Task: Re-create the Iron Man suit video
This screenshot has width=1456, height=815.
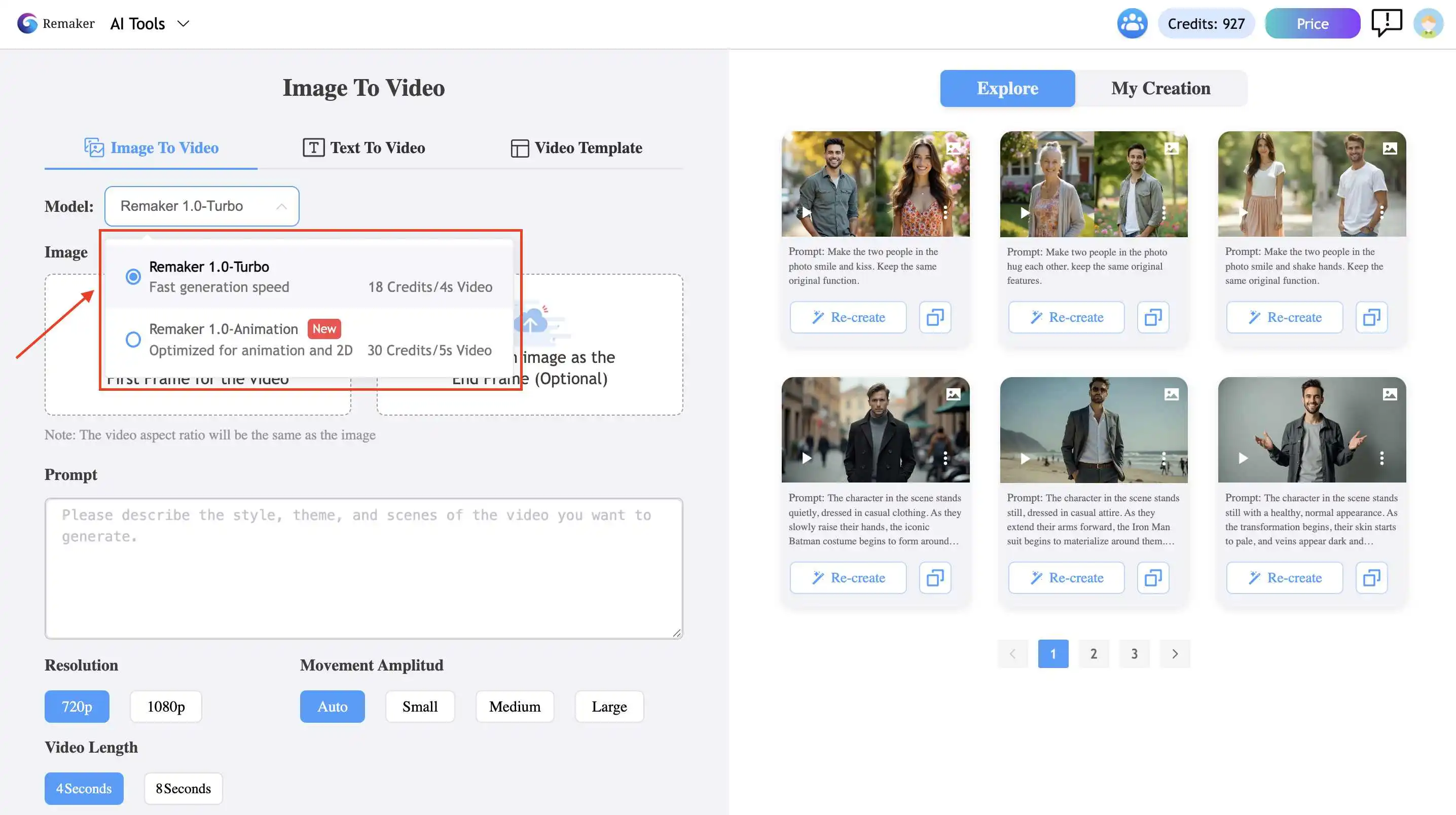Action: (1066, 578)
